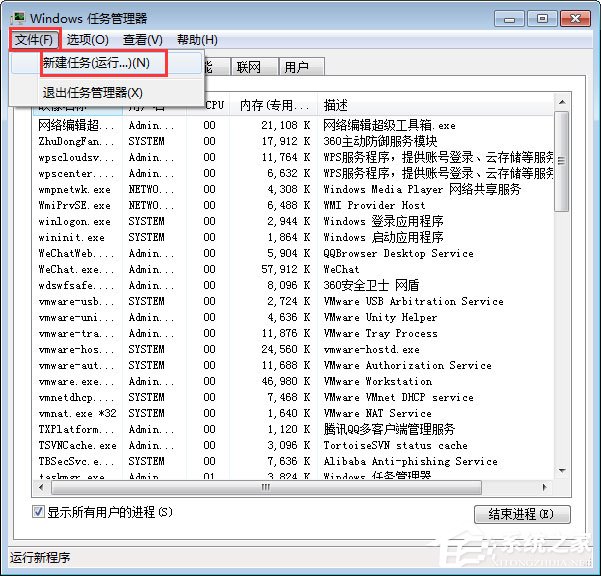Open the 文件(F) menu

(x=34, y=39)
